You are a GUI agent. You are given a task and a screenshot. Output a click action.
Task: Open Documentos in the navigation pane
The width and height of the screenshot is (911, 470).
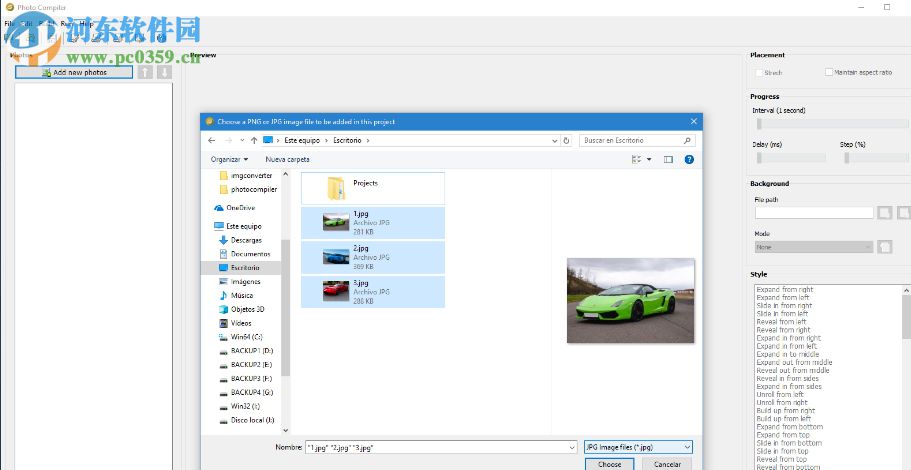[x=250, y=254]
